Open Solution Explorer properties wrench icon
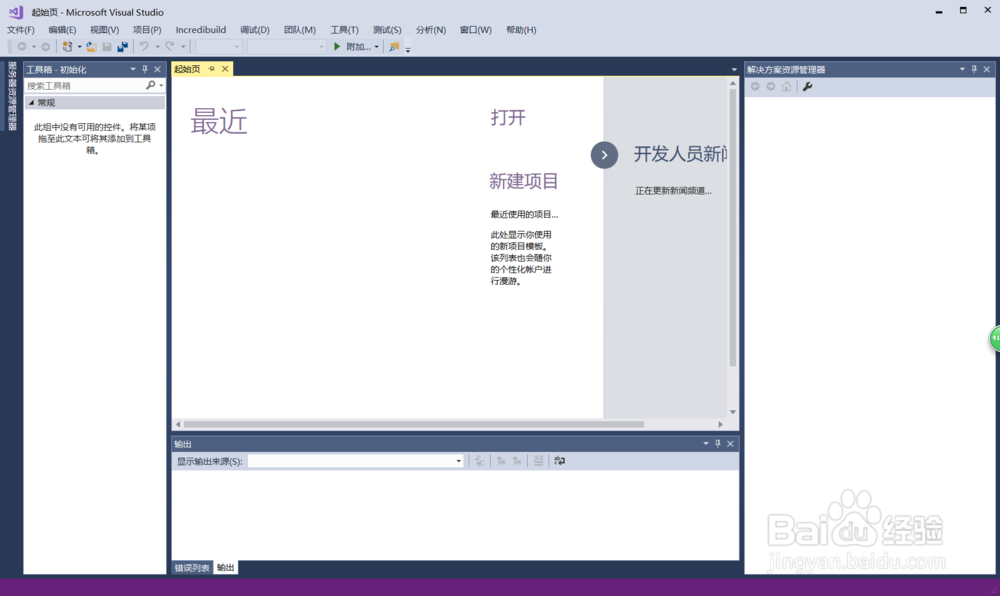The width and height of the screenshot is (1000, 596). [807, 86]
